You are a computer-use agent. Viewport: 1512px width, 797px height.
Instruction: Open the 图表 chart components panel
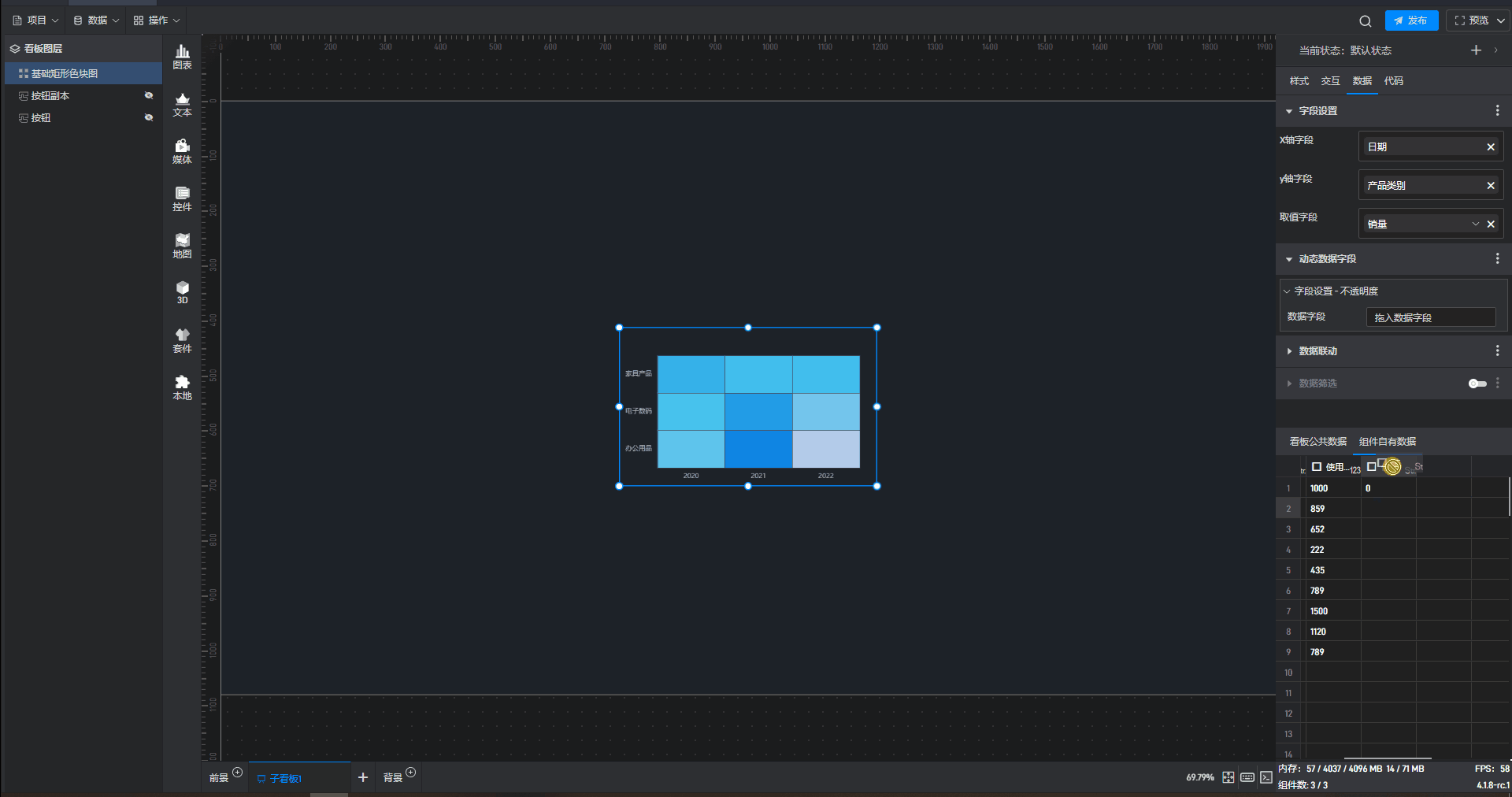click(182, 57)
